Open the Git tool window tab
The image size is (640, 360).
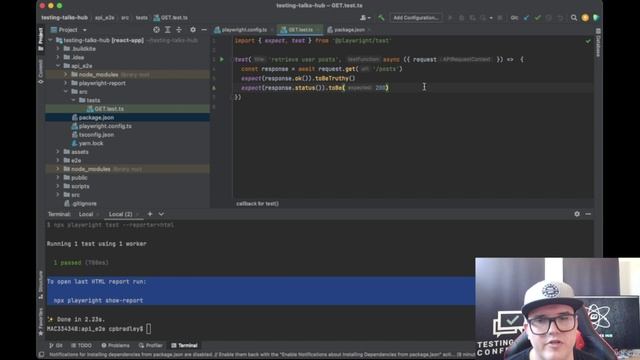click(x=56, y=345)
